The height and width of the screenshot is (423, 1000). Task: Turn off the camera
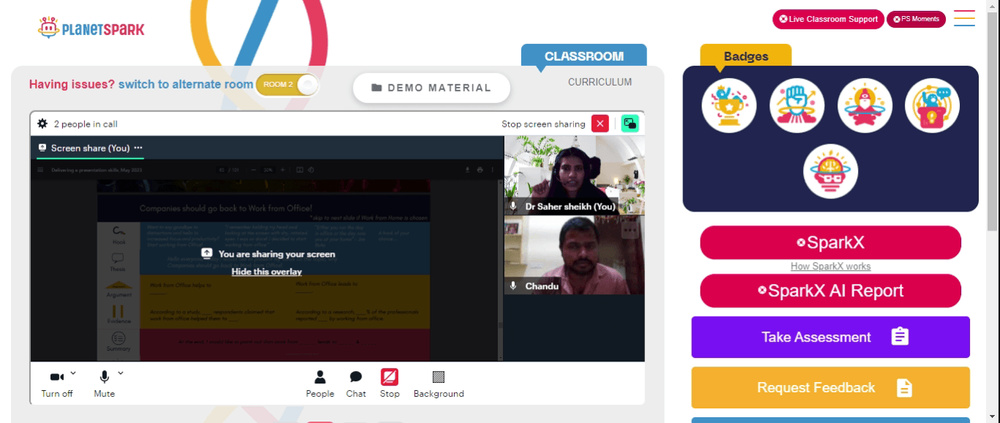(57, 384)
